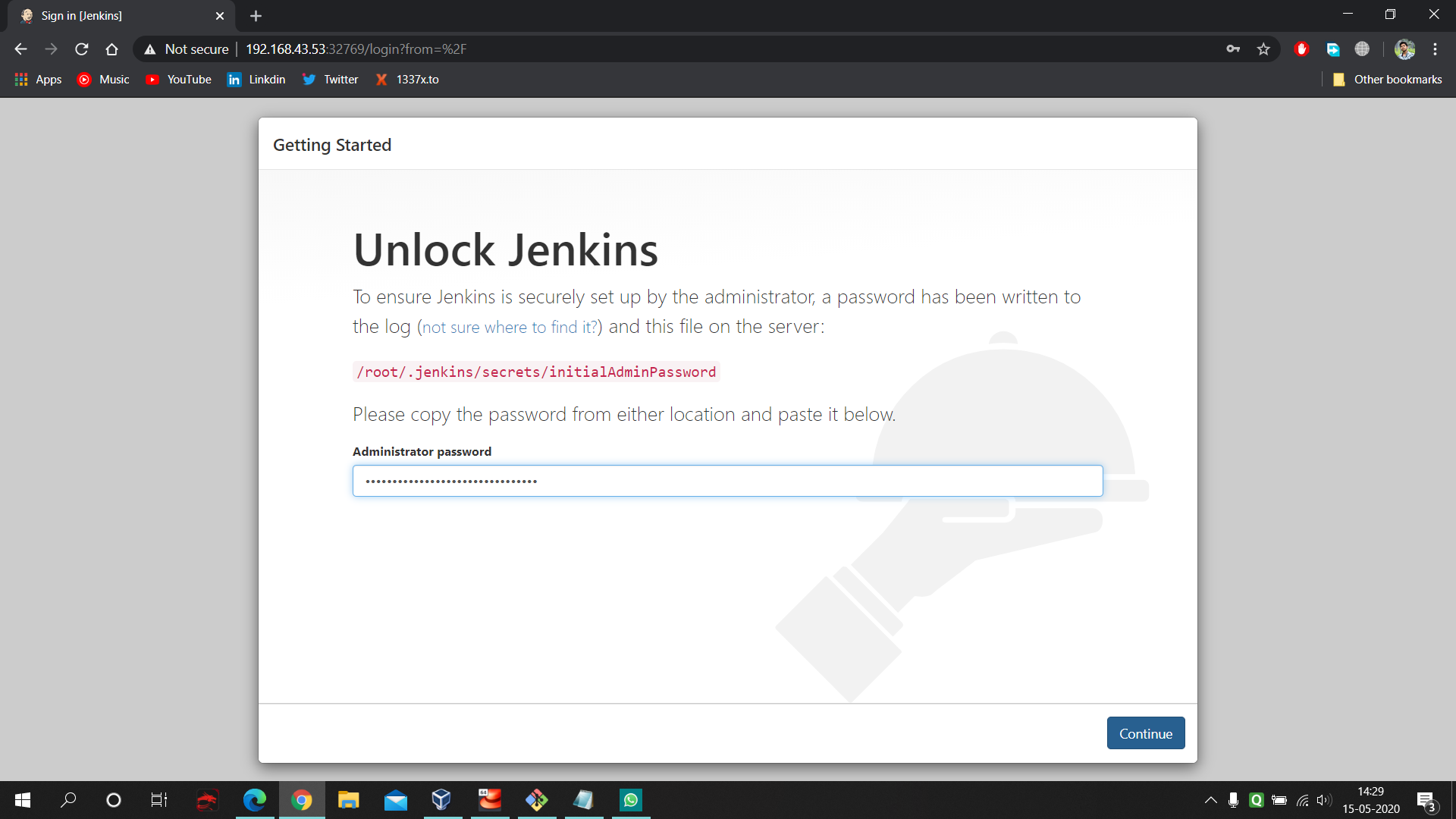Viewport: 1456px width, 819px height.
Task: Open the Other bookmarks folder
Action: click(x=1388, y=80)
